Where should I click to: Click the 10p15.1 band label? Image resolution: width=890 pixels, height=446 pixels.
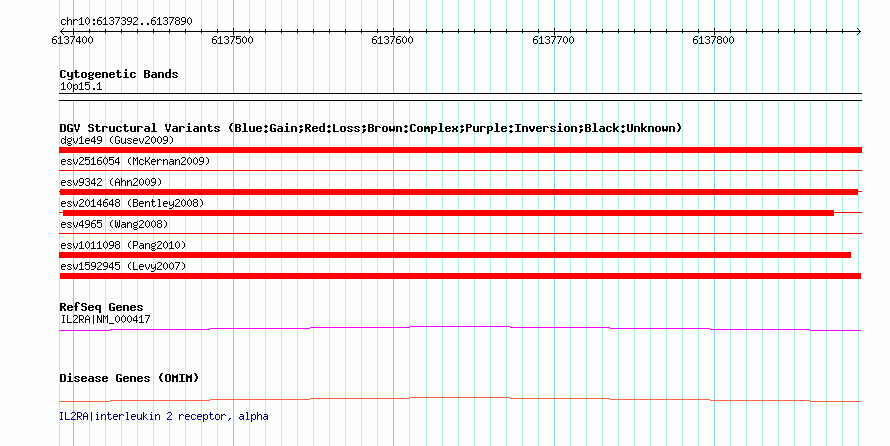coord(81,87)
